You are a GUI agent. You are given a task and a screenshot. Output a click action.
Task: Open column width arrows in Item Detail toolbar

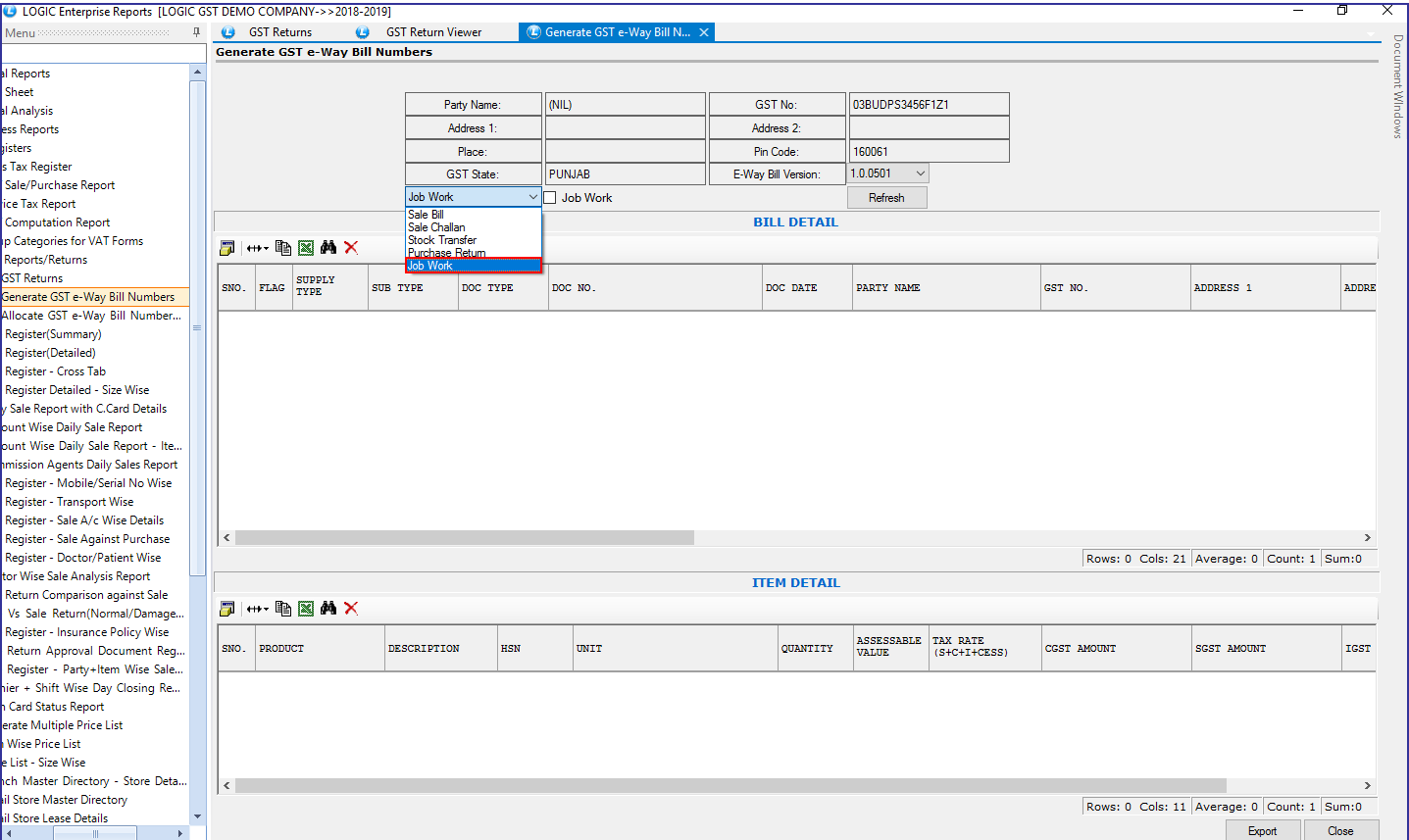point(257,609)
